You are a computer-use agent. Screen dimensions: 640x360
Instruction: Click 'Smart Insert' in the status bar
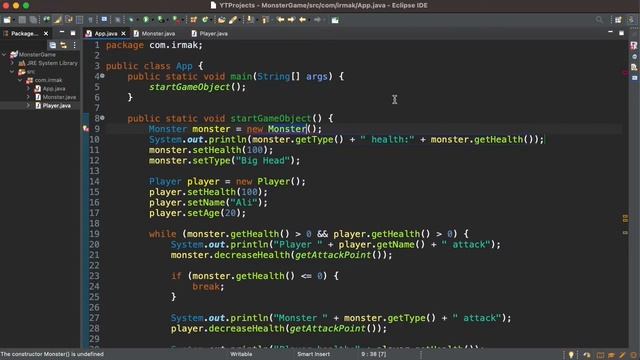pyautogui.click(x=313, y=354)
